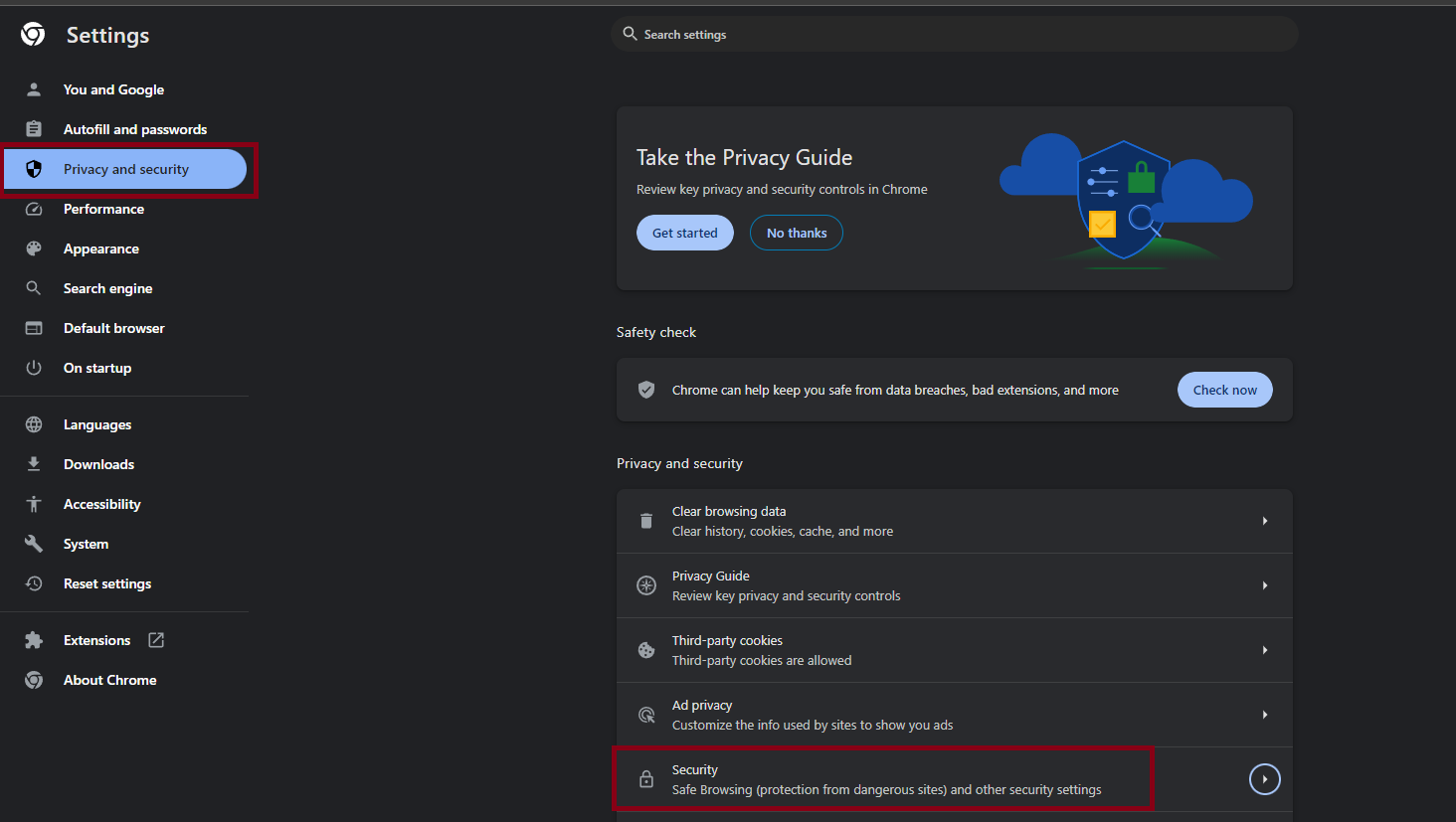Focus the Search settings field
Screen dimensions: 1456x822
coord(955,35)
